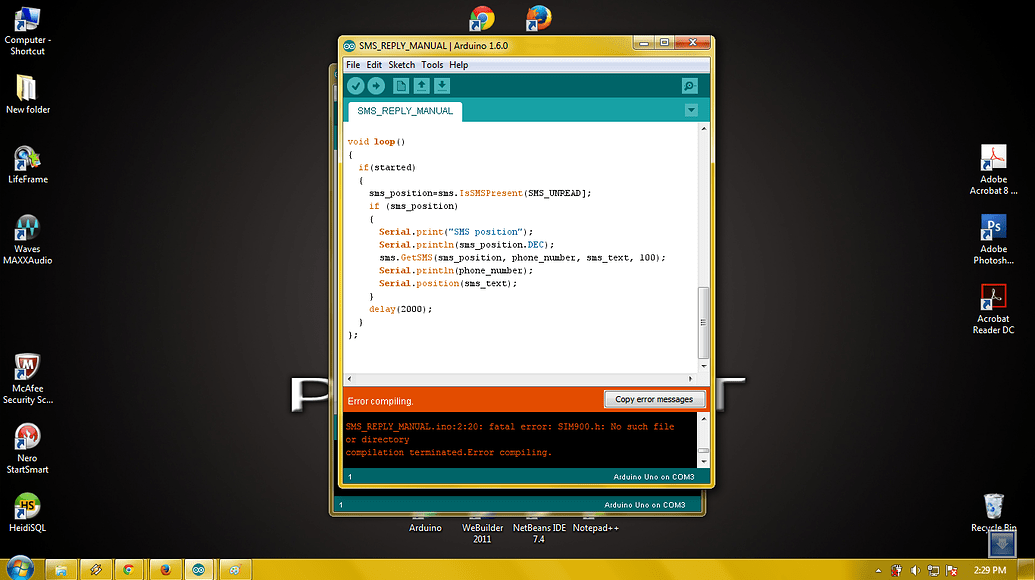Open the Serial Monitor magnifier icon

690,86
